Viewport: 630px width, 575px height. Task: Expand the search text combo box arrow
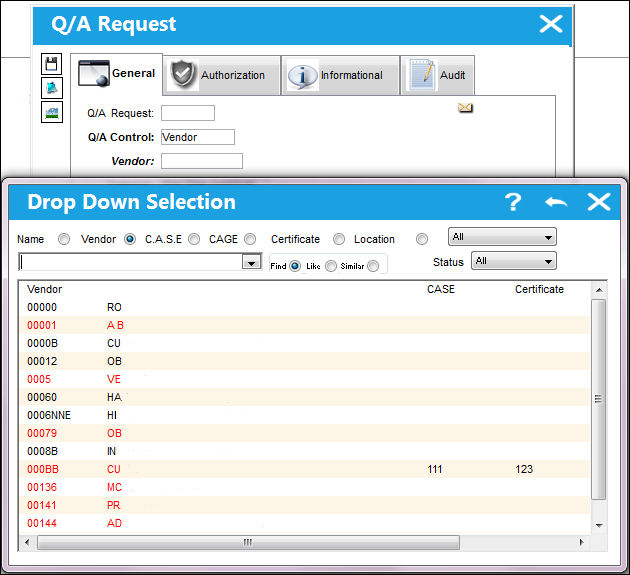pos(252,262)
